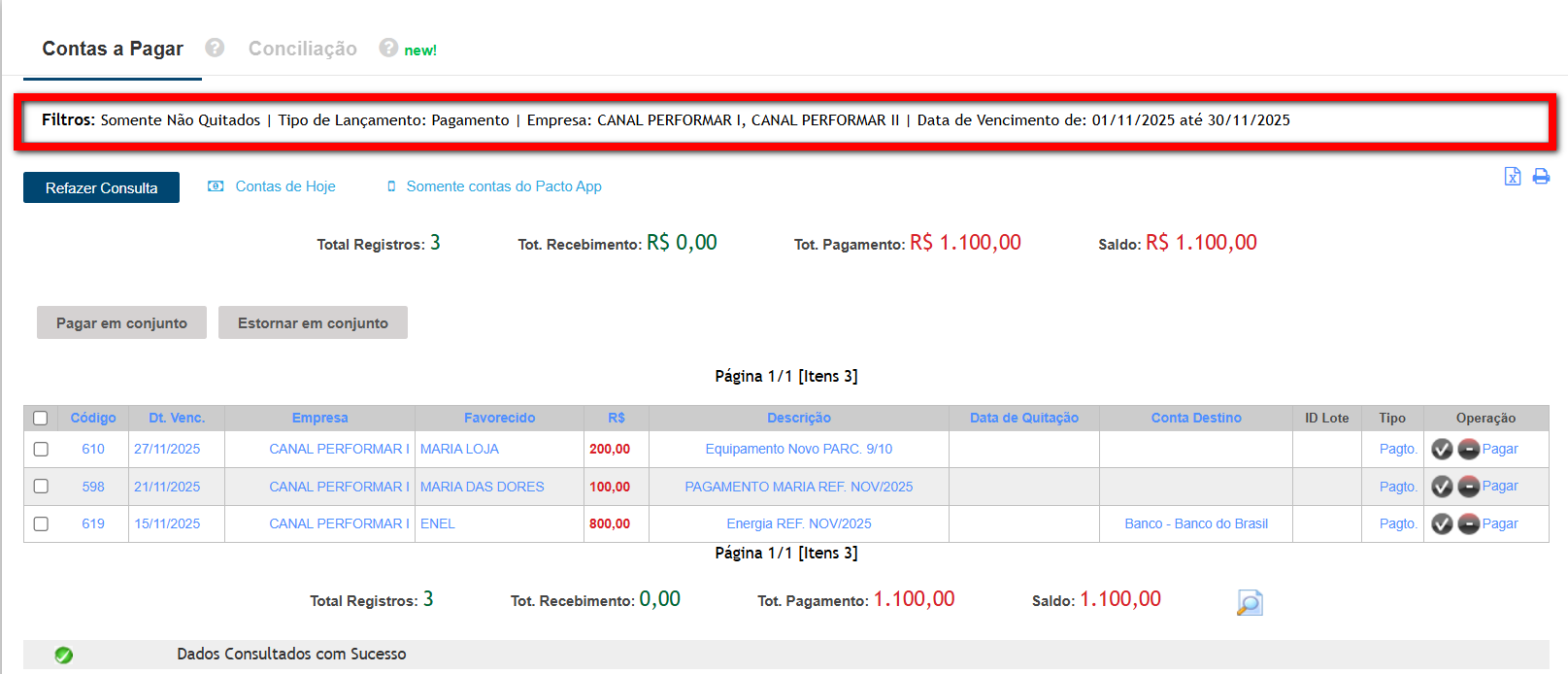Click help icon next to Conciliação

tap(388, 48)
